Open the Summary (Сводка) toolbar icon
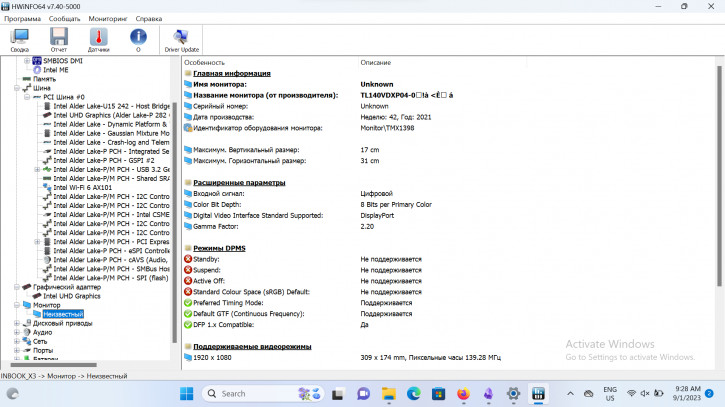The height and width of the screenshot is (407, 725). click(x=19, y=40)
